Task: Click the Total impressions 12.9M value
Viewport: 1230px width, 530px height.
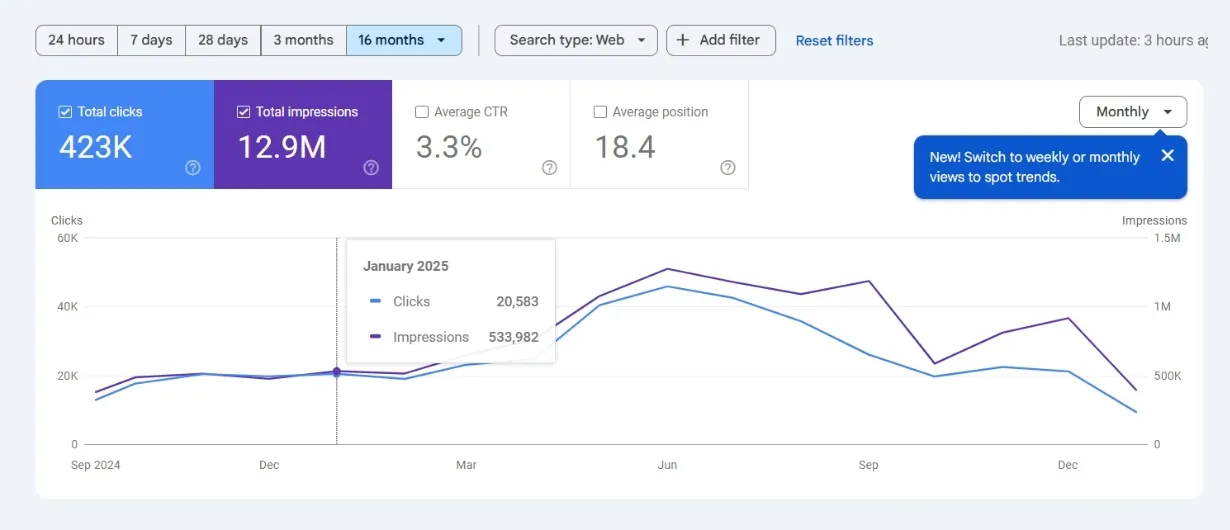Action: [x=282, y=148]
